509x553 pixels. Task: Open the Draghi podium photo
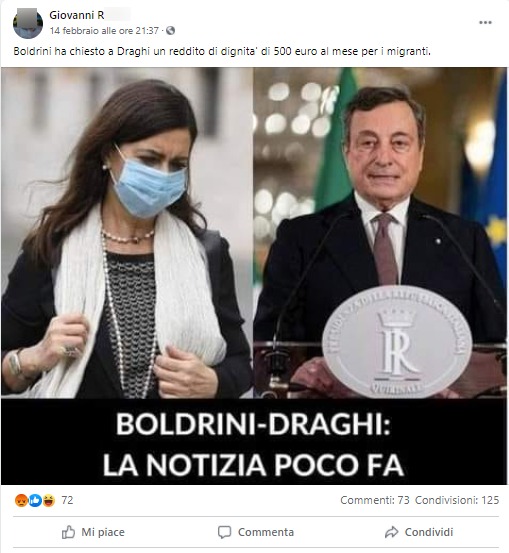click(x=380, y=233)
